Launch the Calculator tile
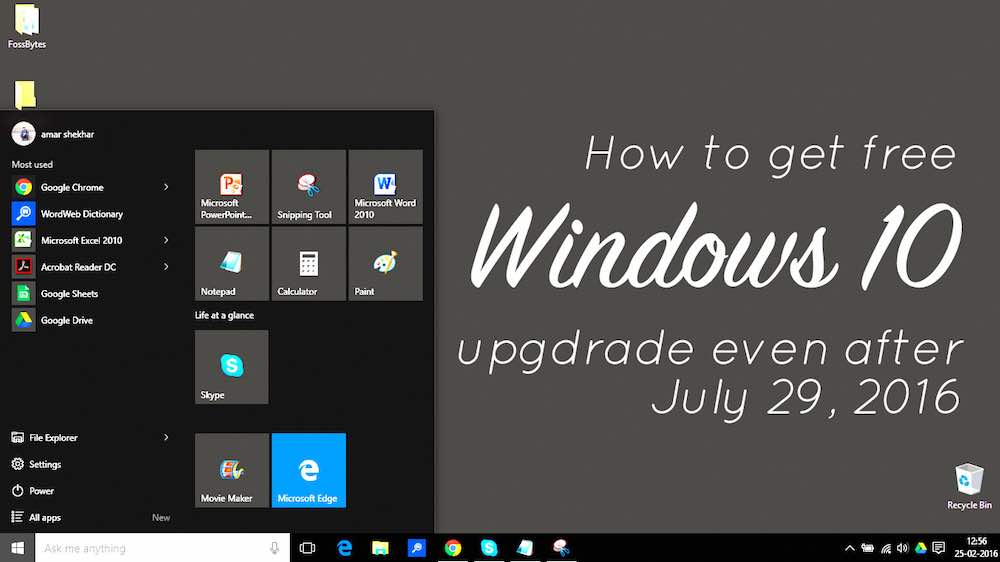 309,263
